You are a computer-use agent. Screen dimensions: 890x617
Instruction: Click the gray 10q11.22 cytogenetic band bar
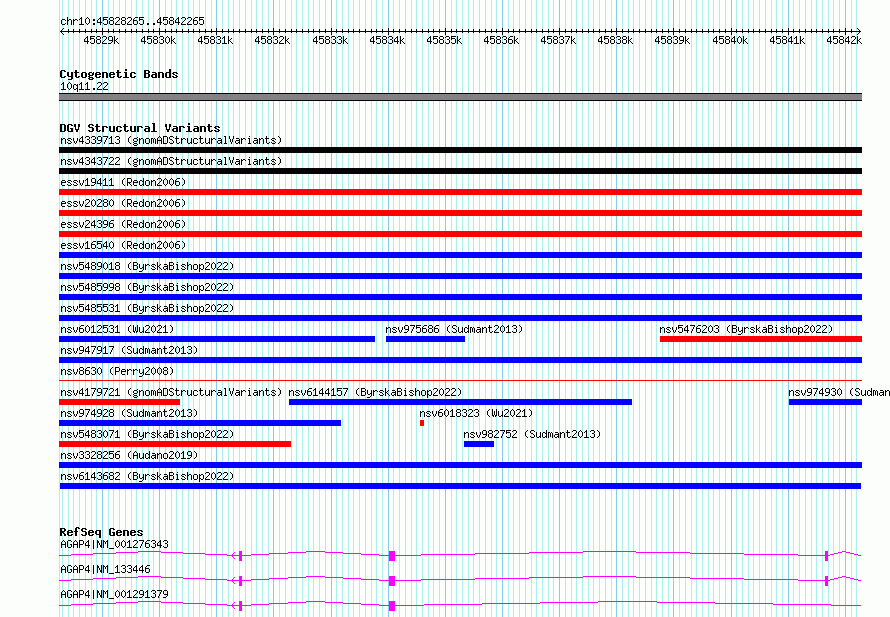(x=460, y=97)
